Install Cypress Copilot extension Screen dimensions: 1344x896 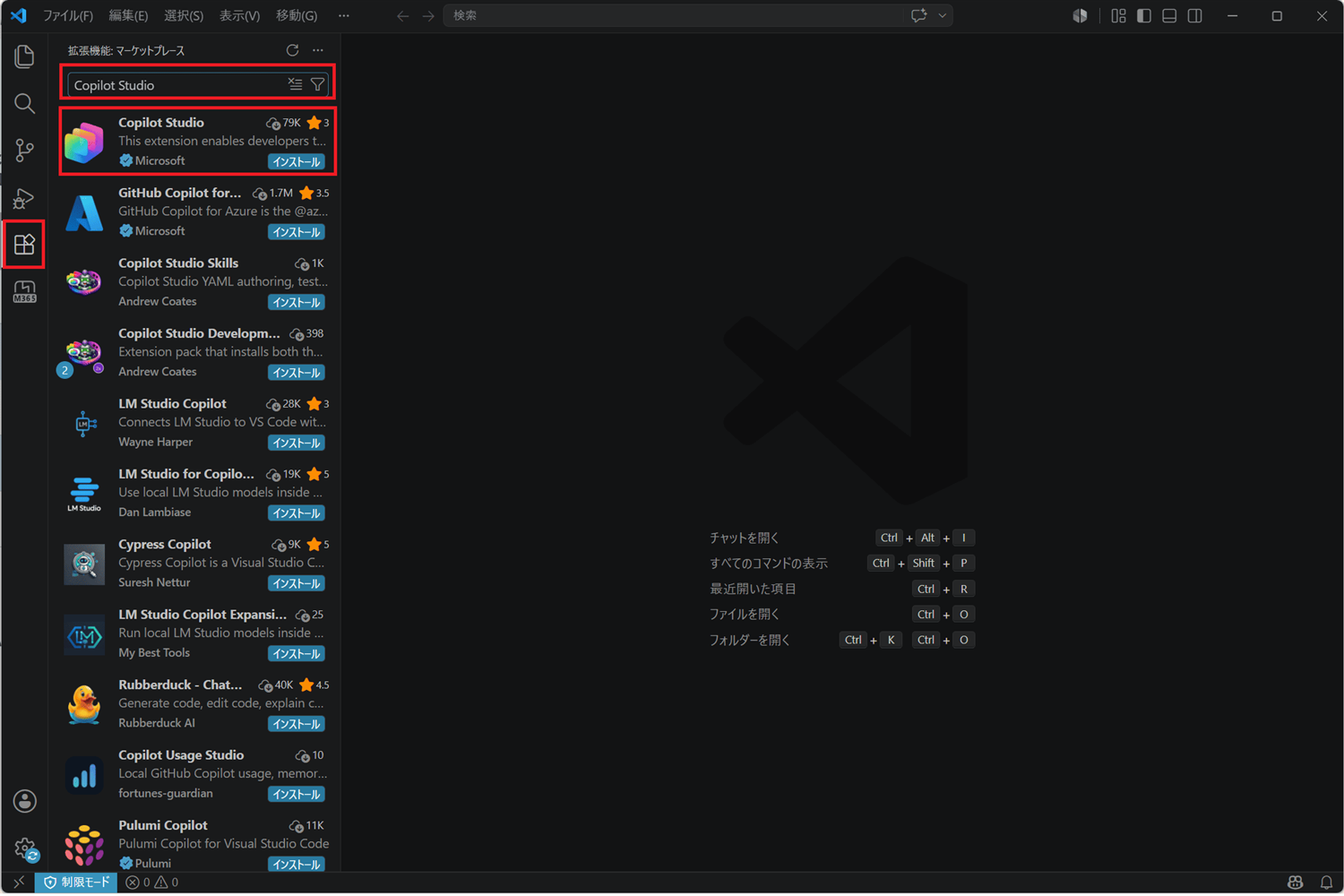297,584
